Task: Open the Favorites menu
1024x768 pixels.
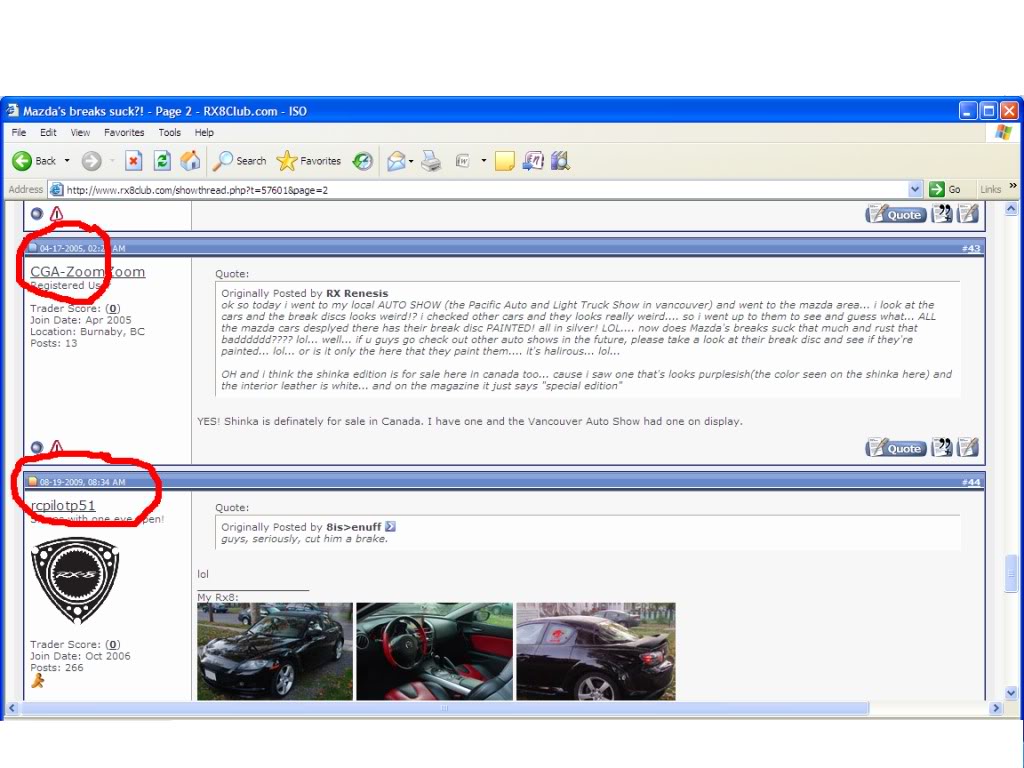Action: (124, 132)
